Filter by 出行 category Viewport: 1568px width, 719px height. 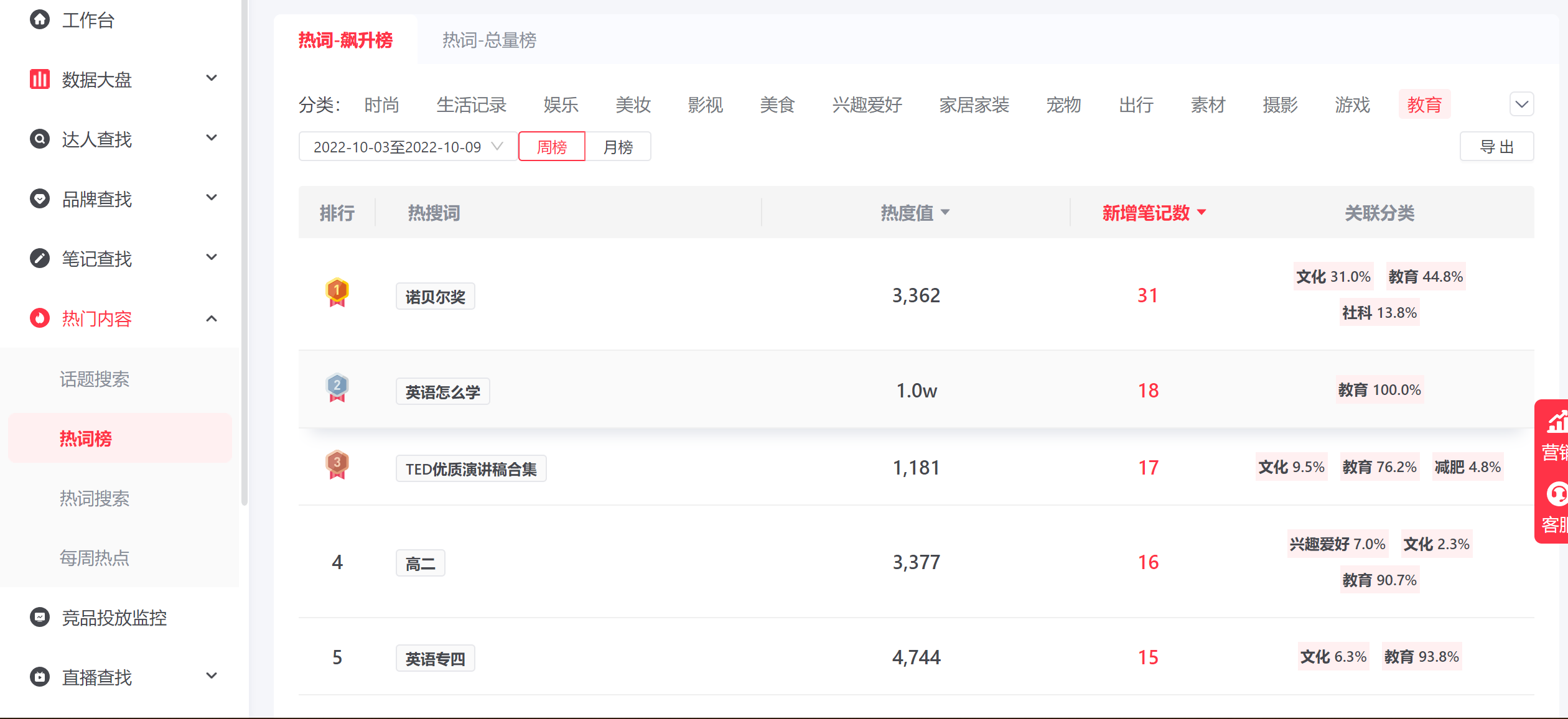(1136, 104)
